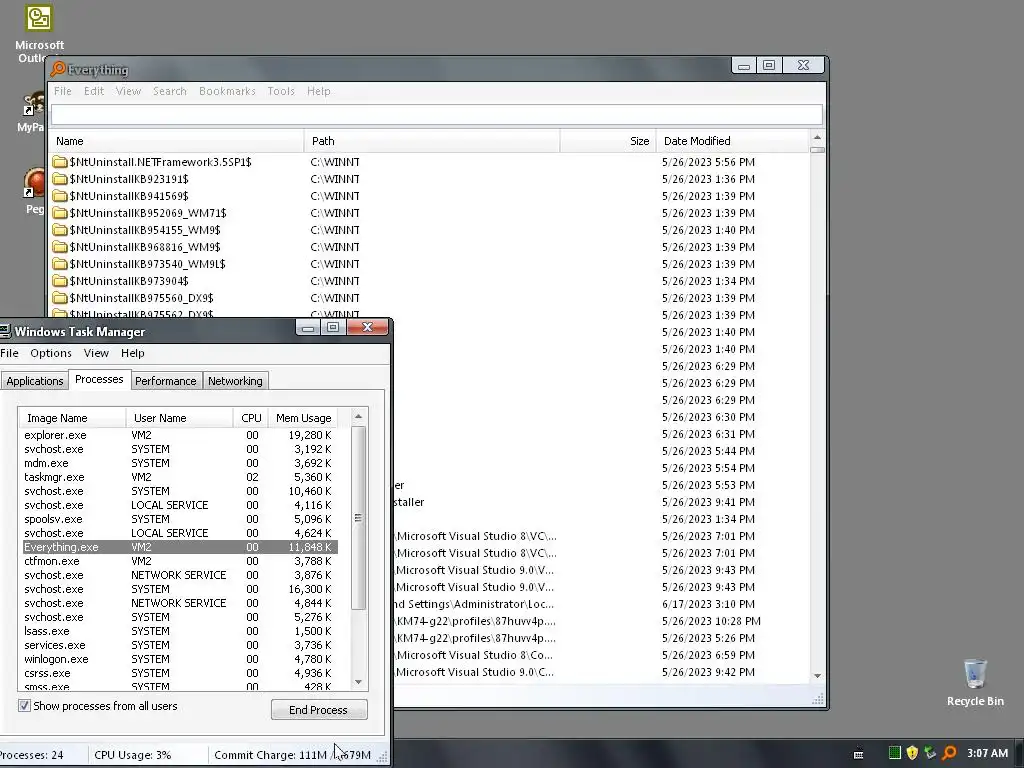Select the $NtUninstallKB973540_WM9L$ folder icon
The image size is (1024, 768).
coord(60,263)
